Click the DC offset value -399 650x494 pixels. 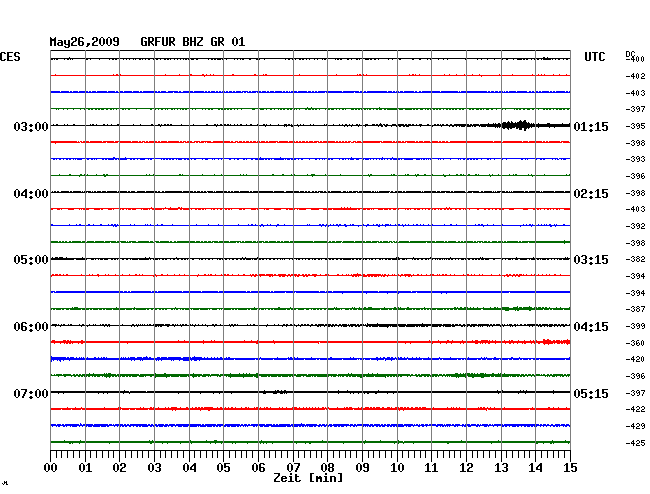click(635, 326)
